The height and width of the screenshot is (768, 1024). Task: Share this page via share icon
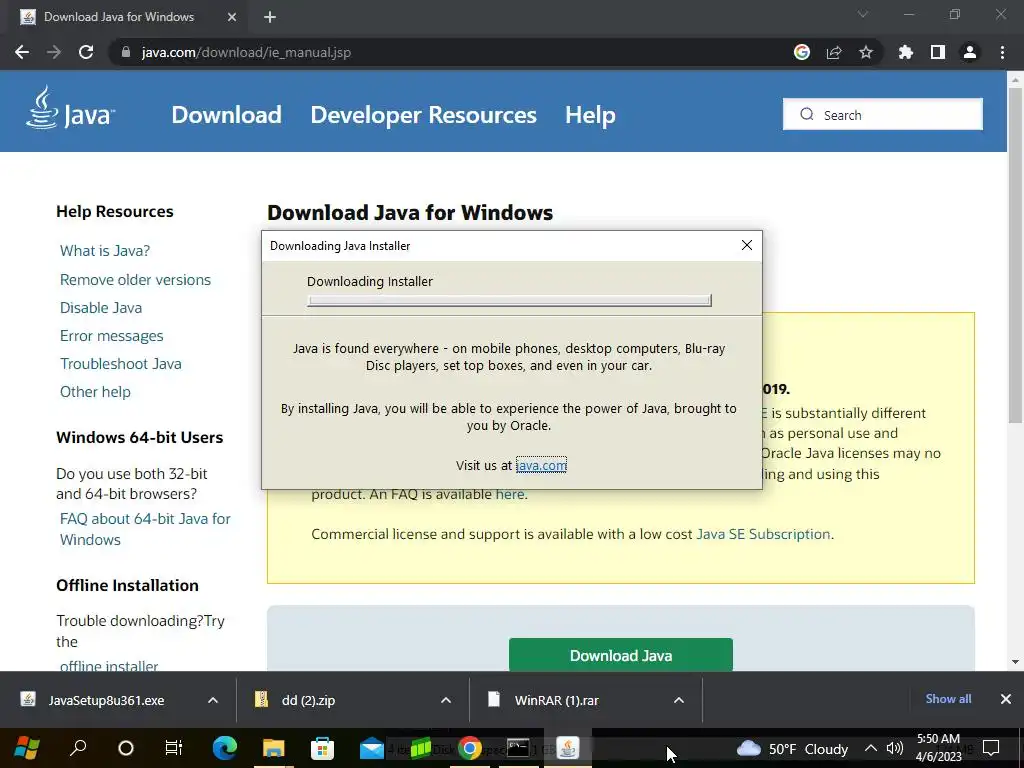[x=834, y=52]
